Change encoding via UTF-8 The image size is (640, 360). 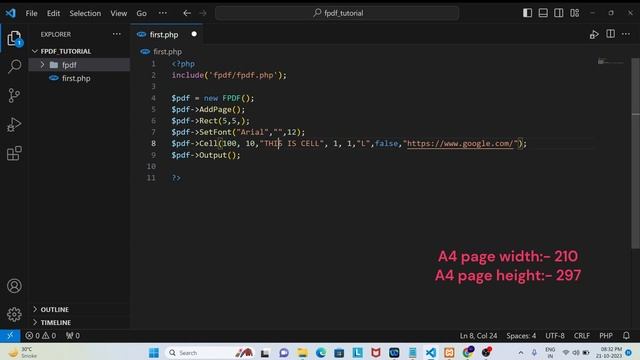pos(555,336)
